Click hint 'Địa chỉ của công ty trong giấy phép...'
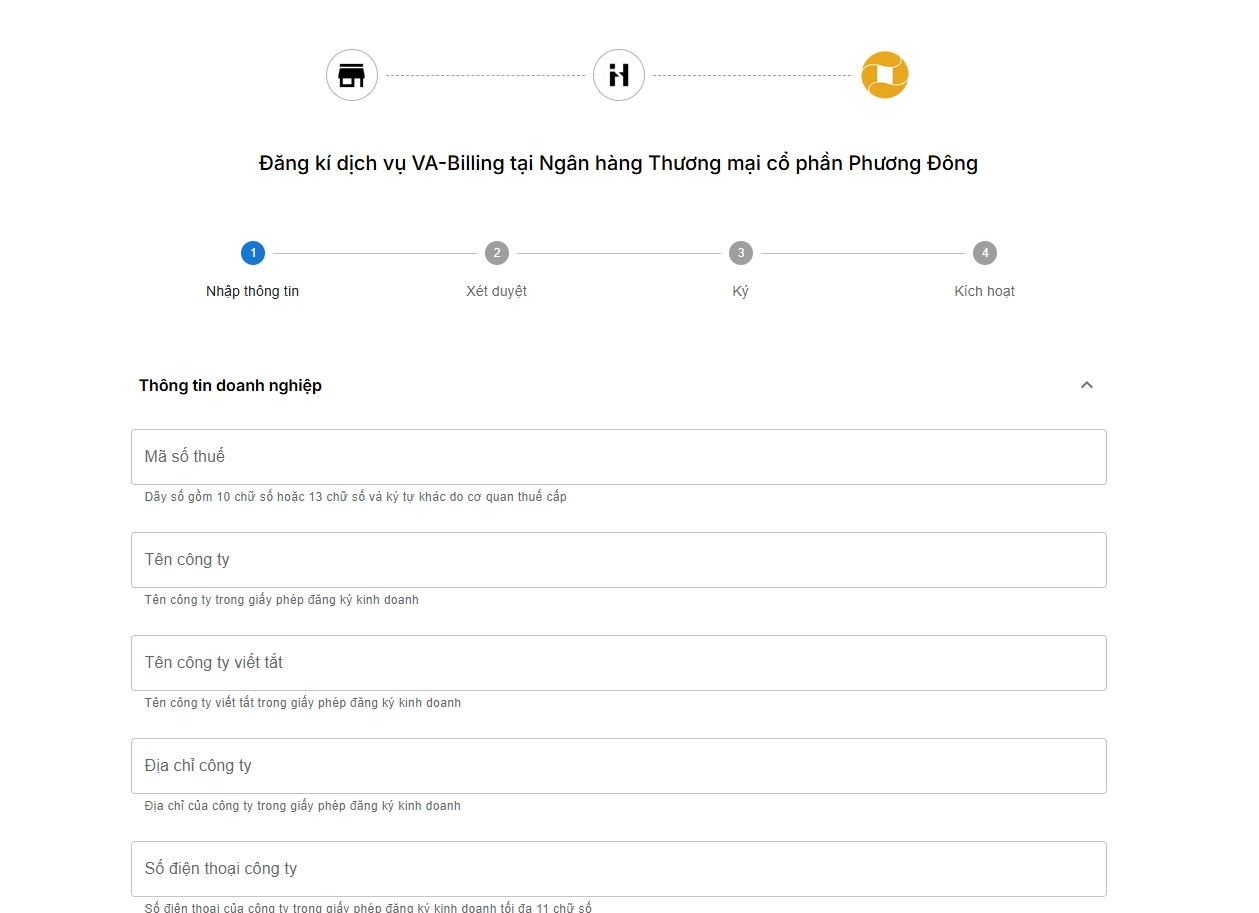1259x913 pixels. click(x=303, y=806)
